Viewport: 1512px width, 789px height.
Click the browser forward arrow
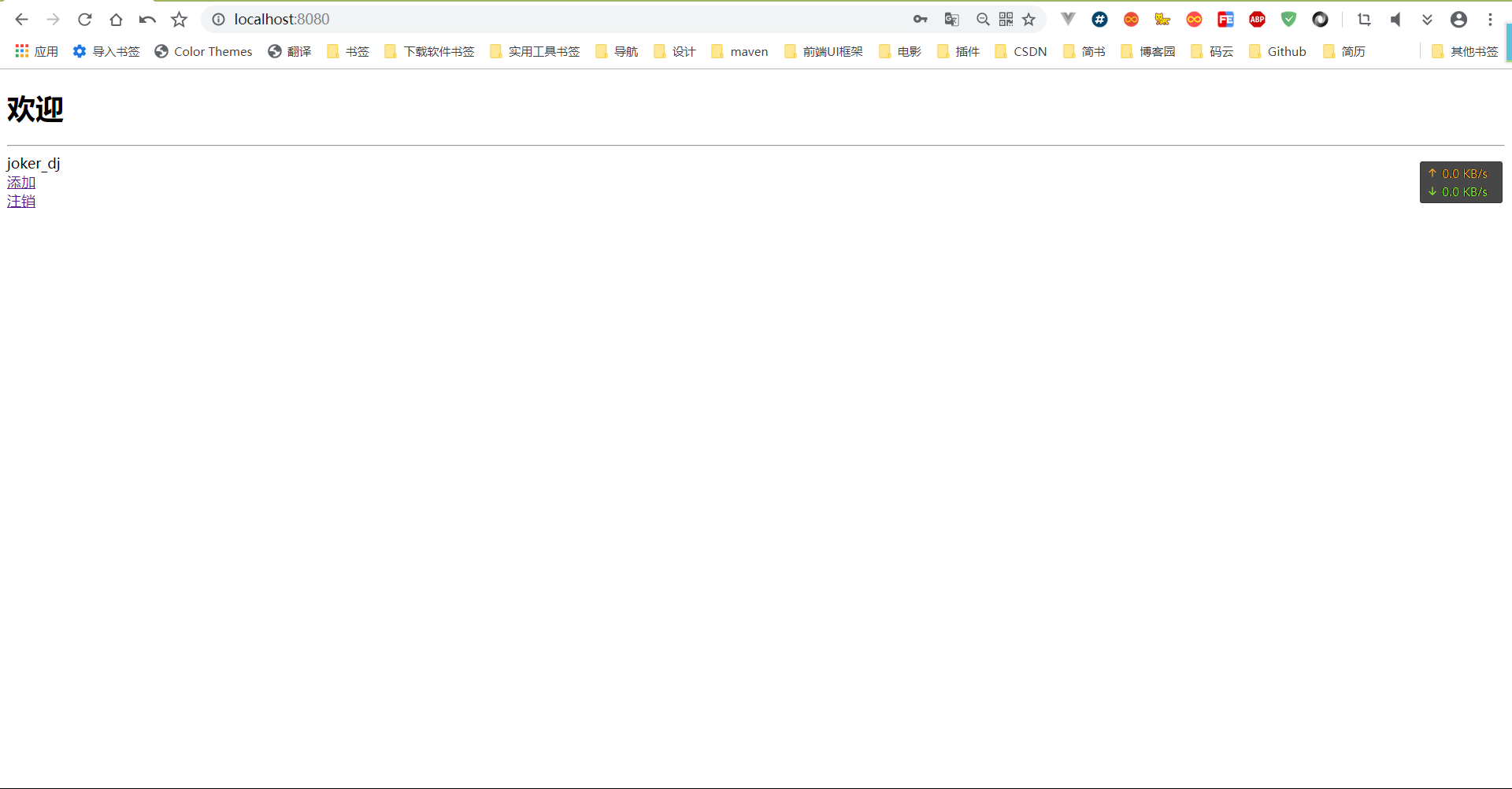53,20
